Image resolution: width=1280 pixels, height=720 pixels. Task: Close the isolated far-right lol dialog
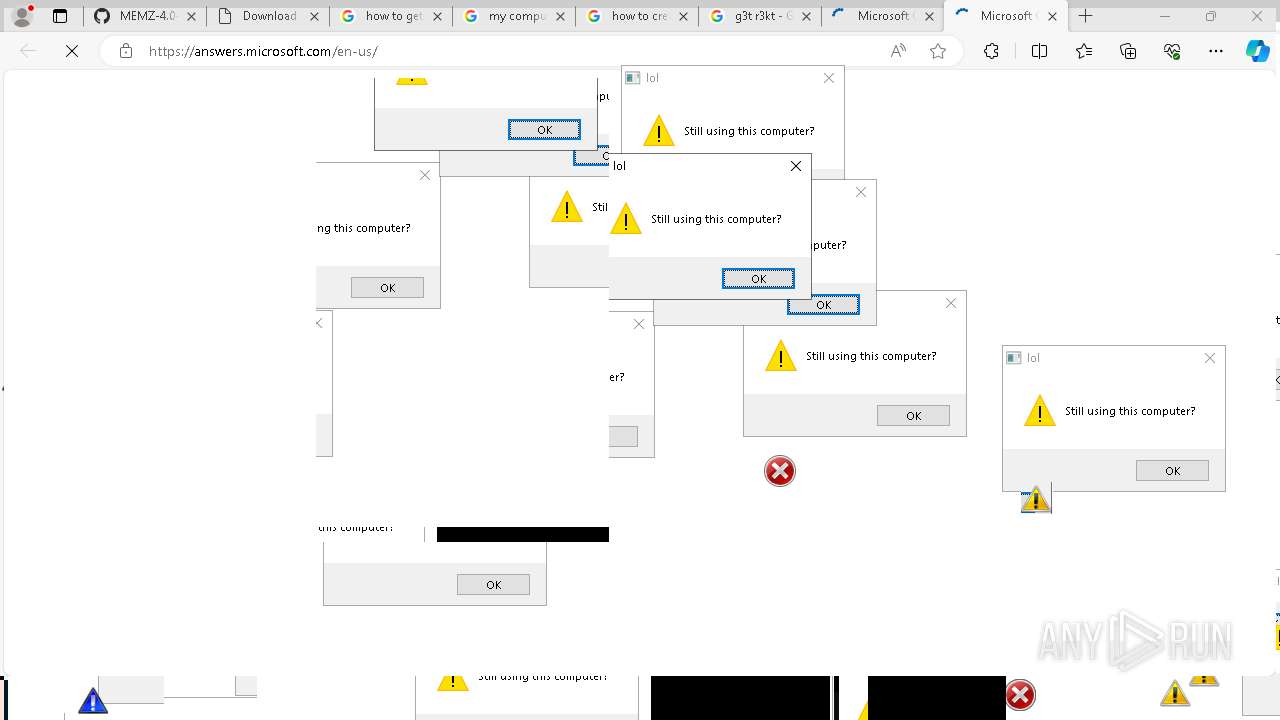point(1210,358)
